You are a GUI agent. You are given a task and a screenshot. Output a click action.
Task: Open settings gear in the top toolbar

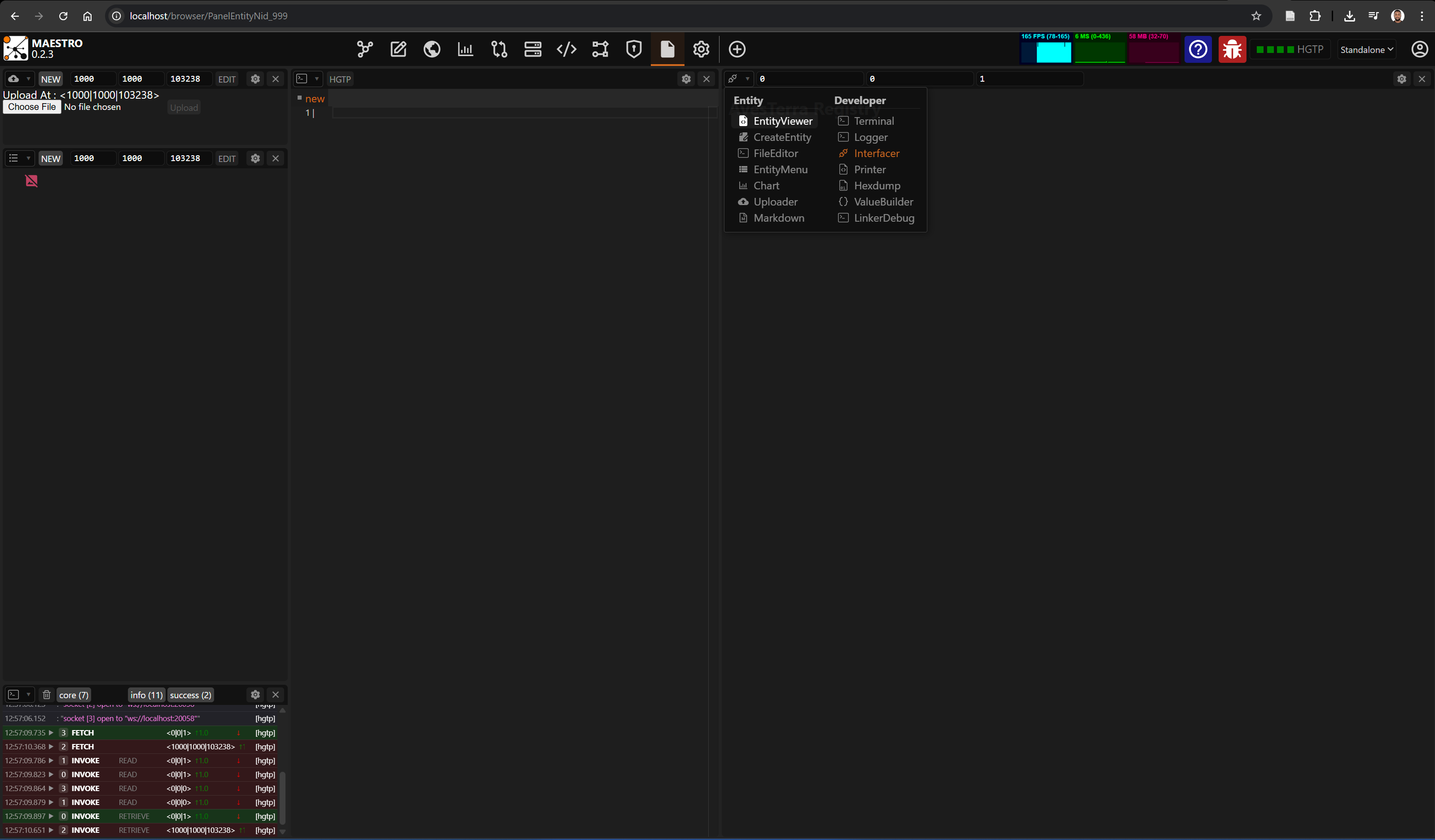(x=701, y=49)
